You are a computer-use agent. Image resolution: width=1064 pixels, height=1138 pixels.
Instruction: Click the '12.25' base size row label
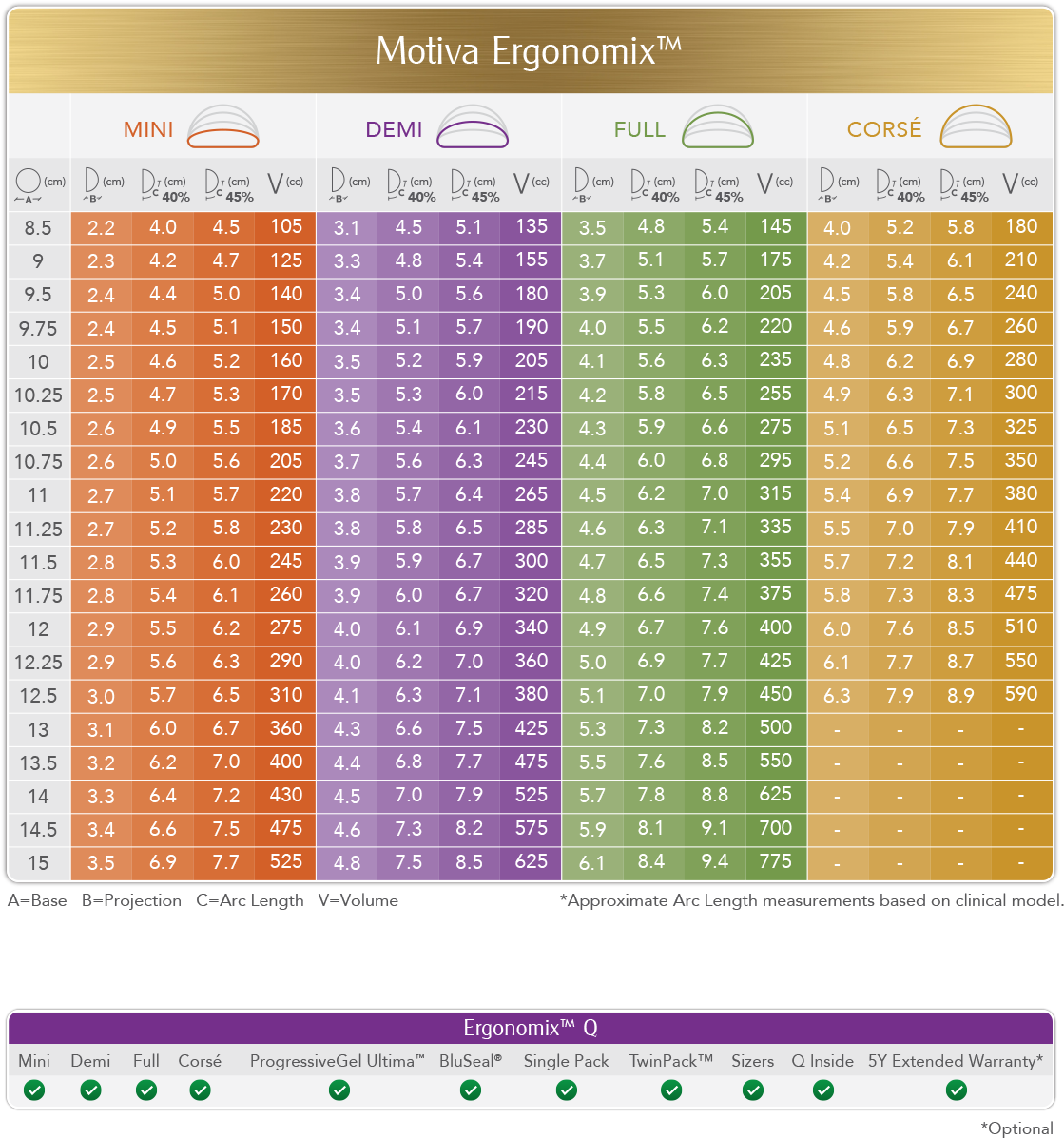pos(38,663)
